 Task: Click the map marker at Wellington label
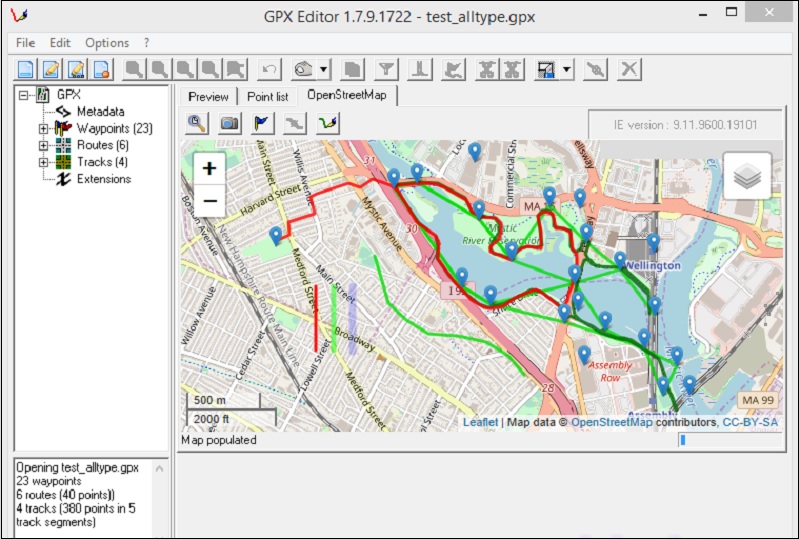pyautogui.click(x=620, y=260)
